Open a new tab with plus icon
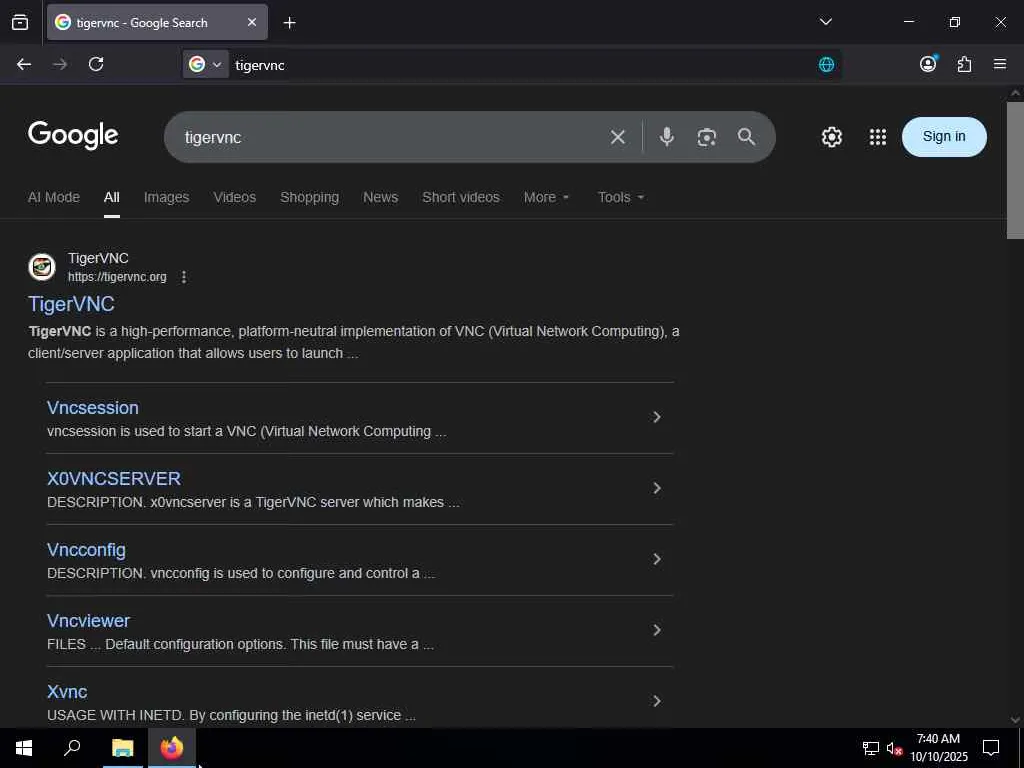 tap(289, 23)
